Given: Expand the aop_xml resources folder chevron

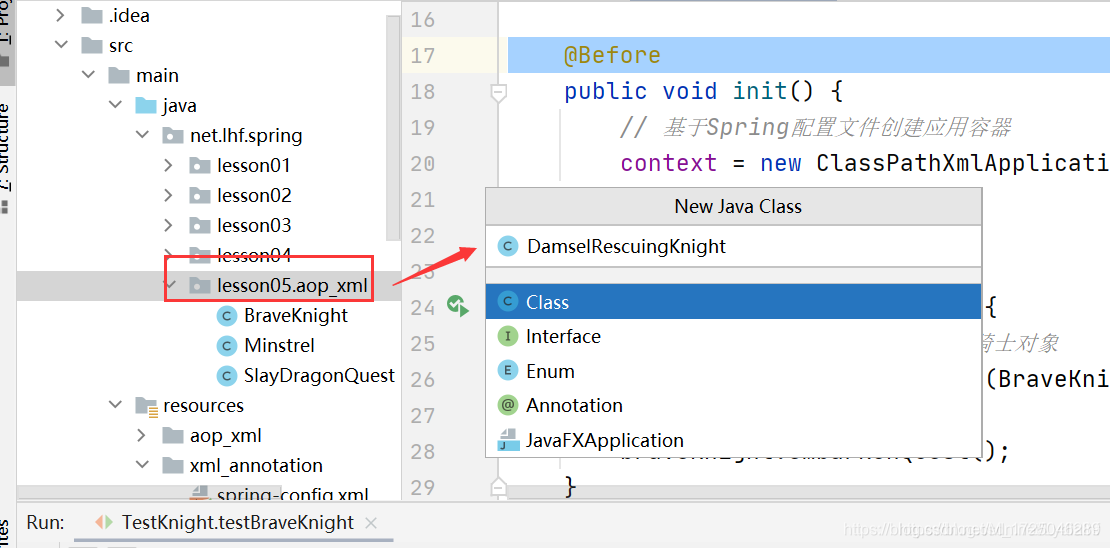Looking at the screenshot, I should [142, 435].
